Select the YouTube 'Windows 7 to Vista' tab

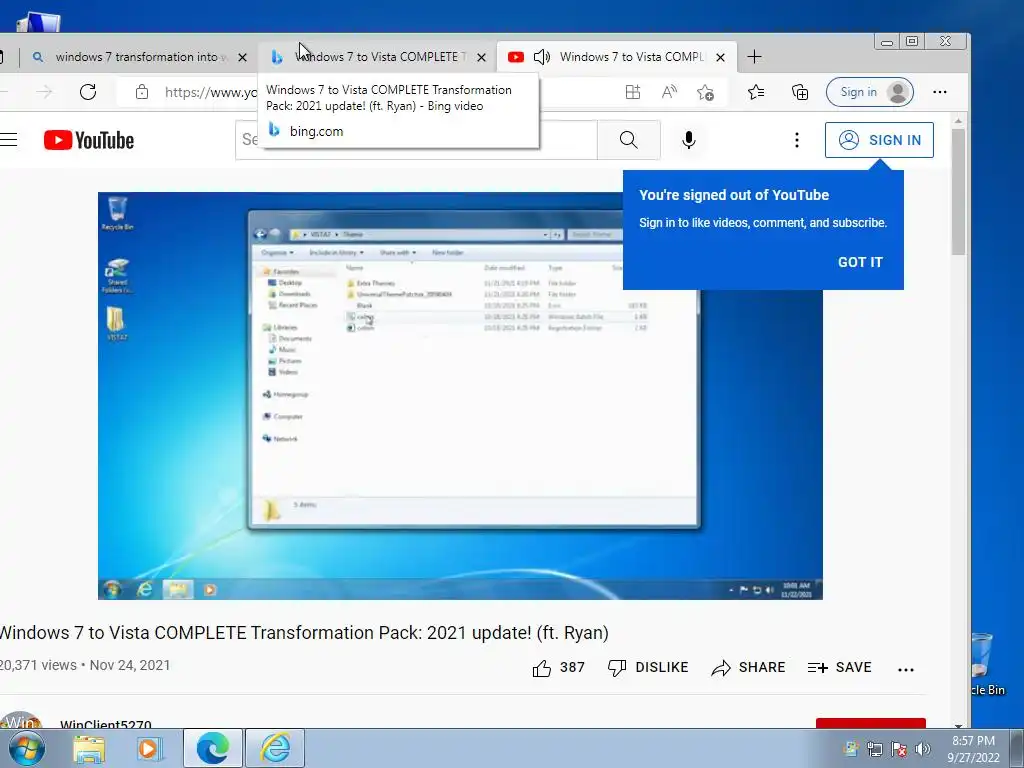click(x=617, y=57)
